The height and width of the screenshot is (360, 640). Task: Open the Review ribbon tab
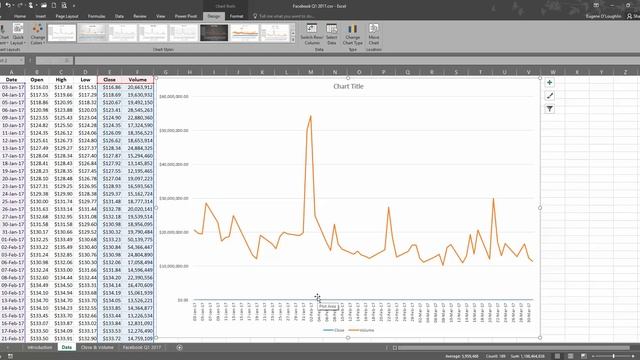140,16
